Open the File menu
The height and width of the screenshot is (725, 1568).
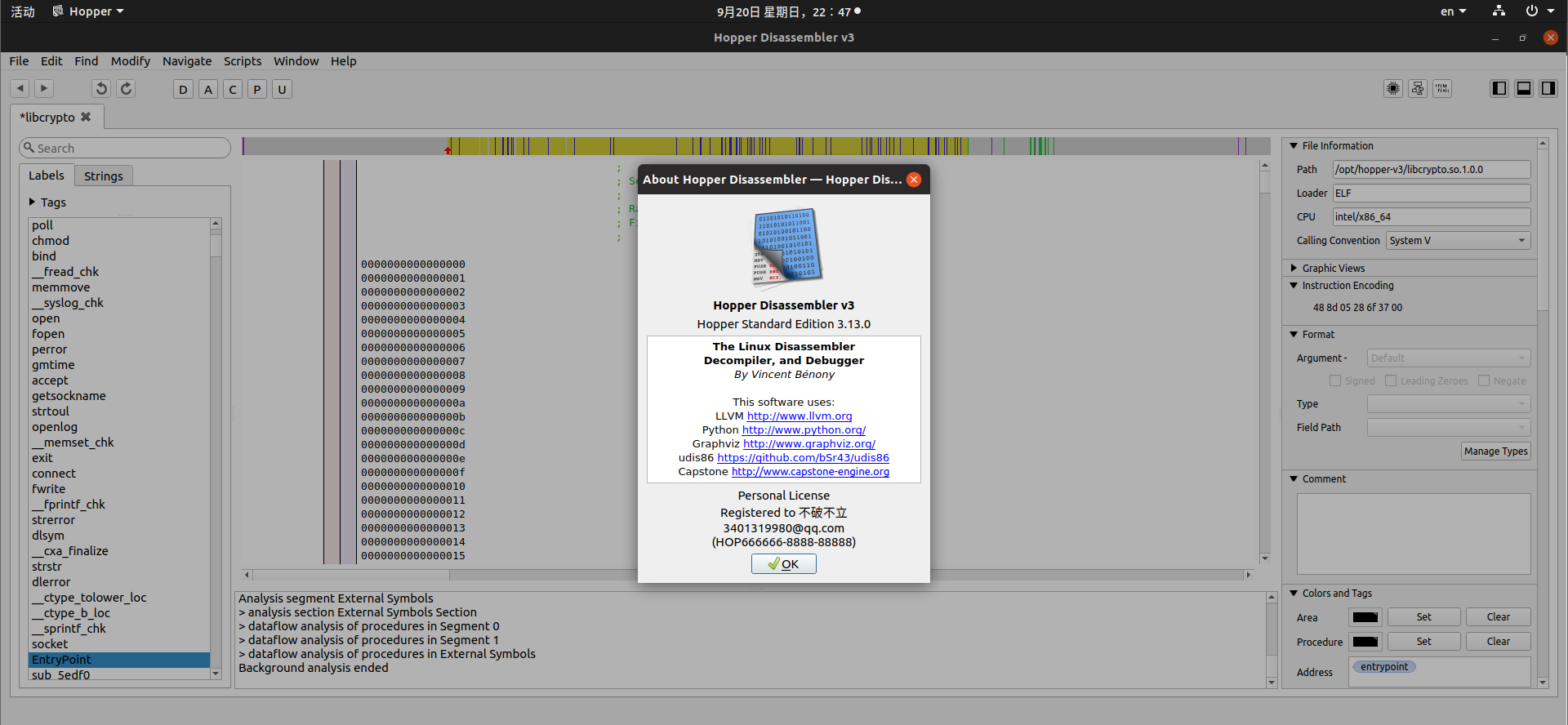[19, 61]
